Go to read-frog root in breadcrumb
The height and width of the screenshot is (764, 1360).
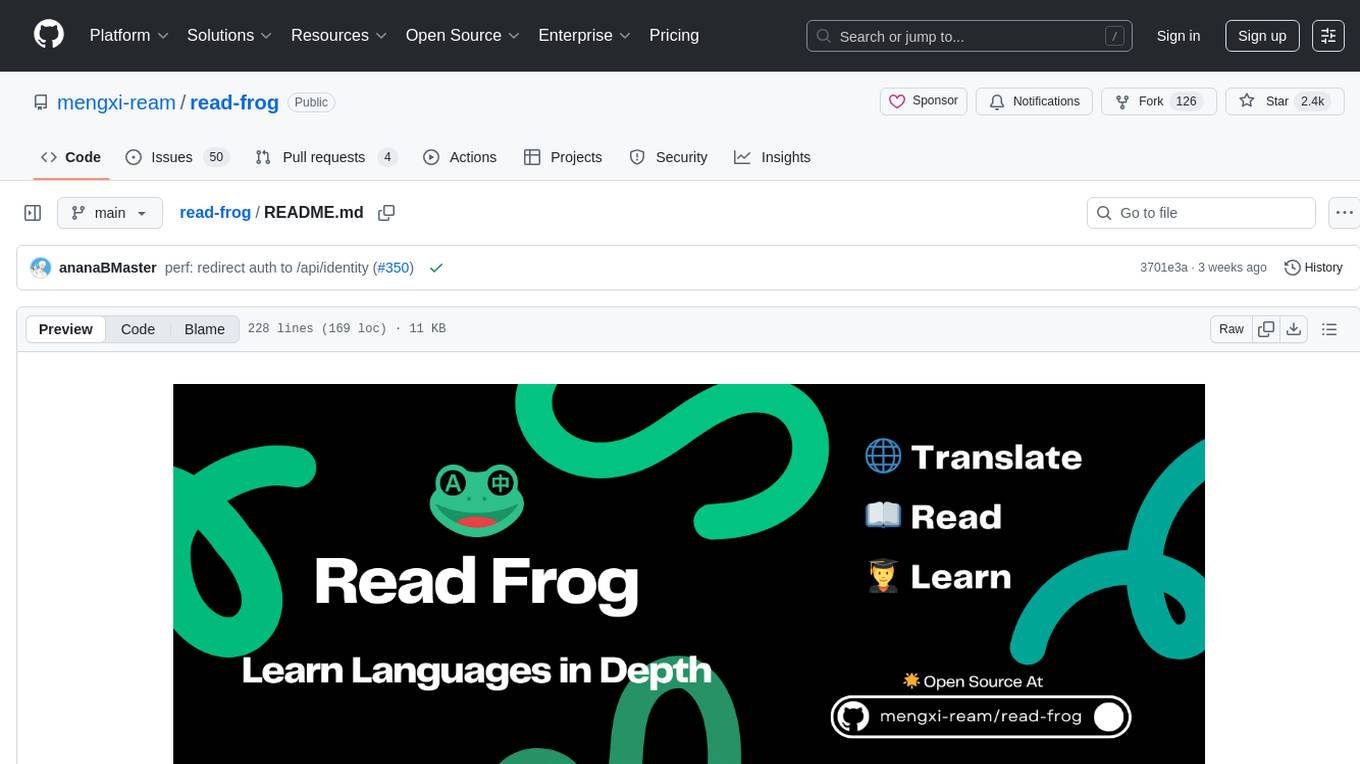pos(215,212)
